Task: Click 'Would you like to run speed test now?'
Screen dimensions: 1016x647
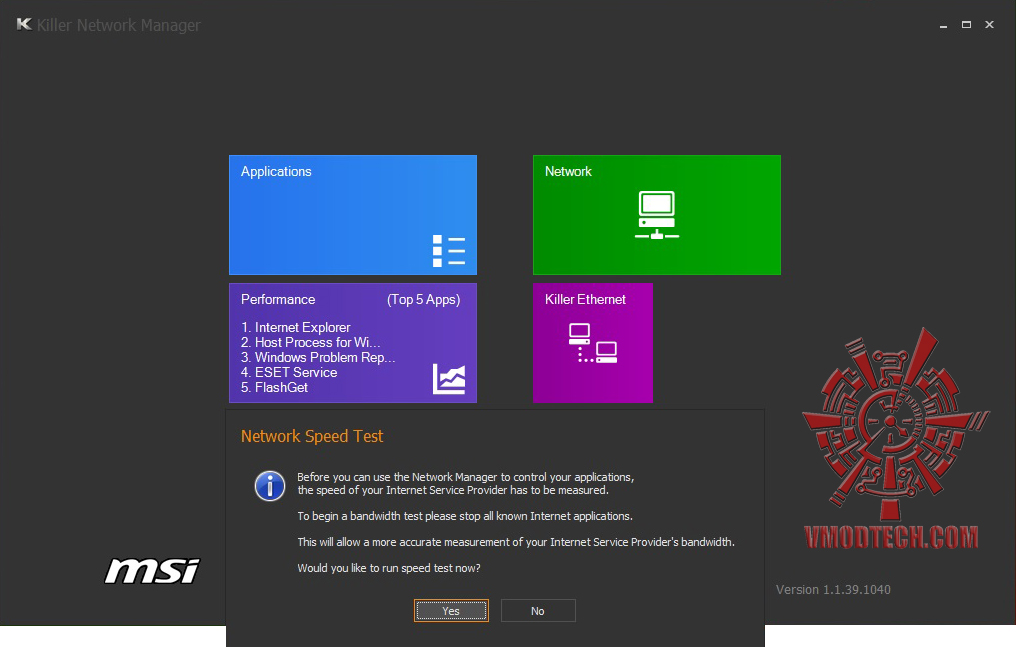Action: pos(389,568)
